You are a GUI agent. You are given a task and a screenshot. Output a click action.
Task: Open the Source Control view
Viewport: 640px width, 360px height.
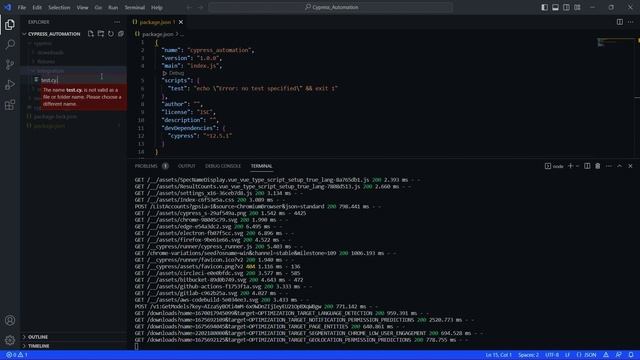click(x=10, y=64)
